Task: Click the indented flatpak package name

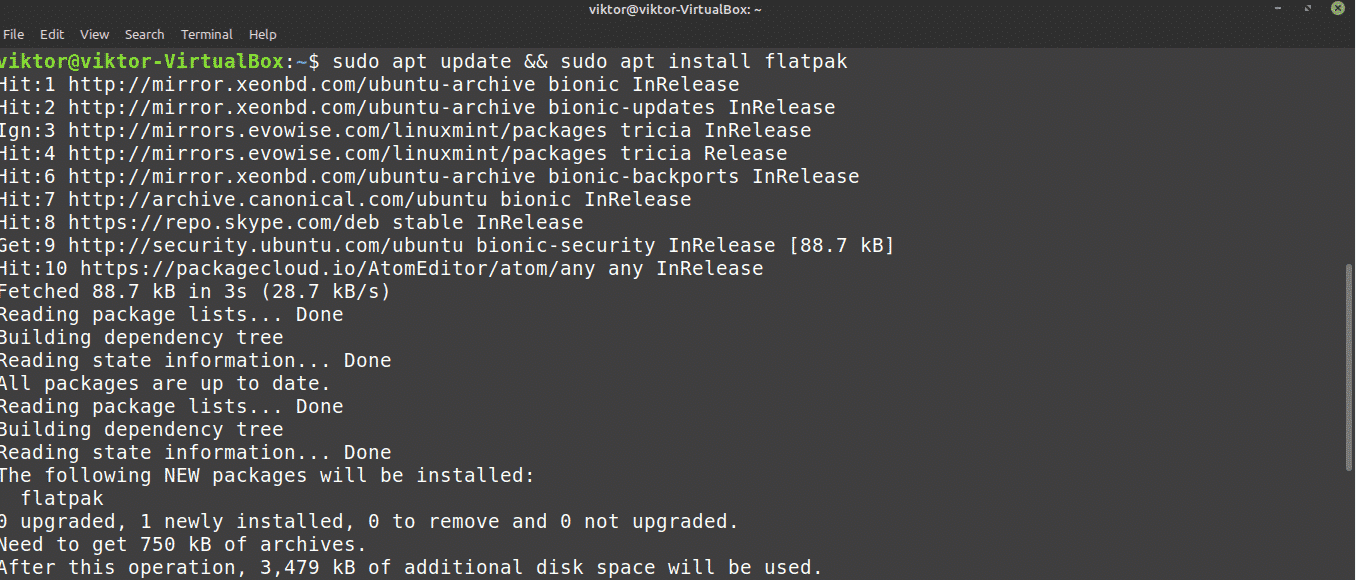Action: (62, 498)
